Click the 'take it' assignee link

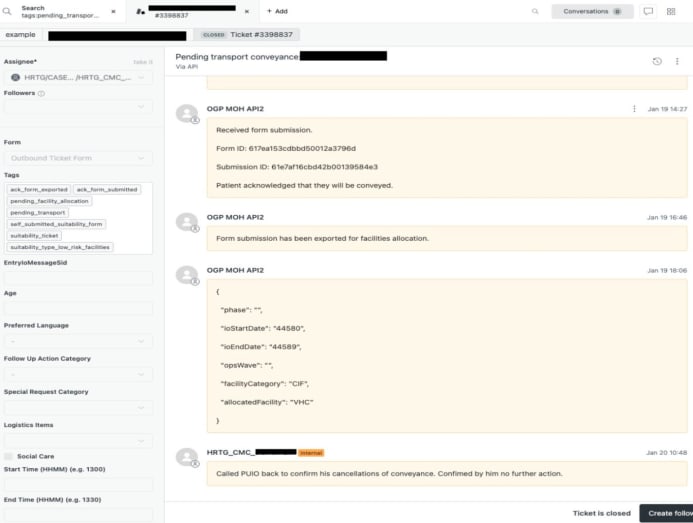click(x=143, y=61)
